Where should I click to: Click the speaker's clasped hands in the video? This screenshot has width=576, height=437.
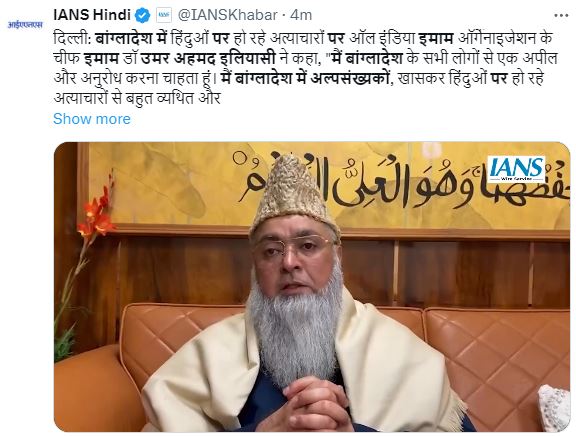click(313, 405)
